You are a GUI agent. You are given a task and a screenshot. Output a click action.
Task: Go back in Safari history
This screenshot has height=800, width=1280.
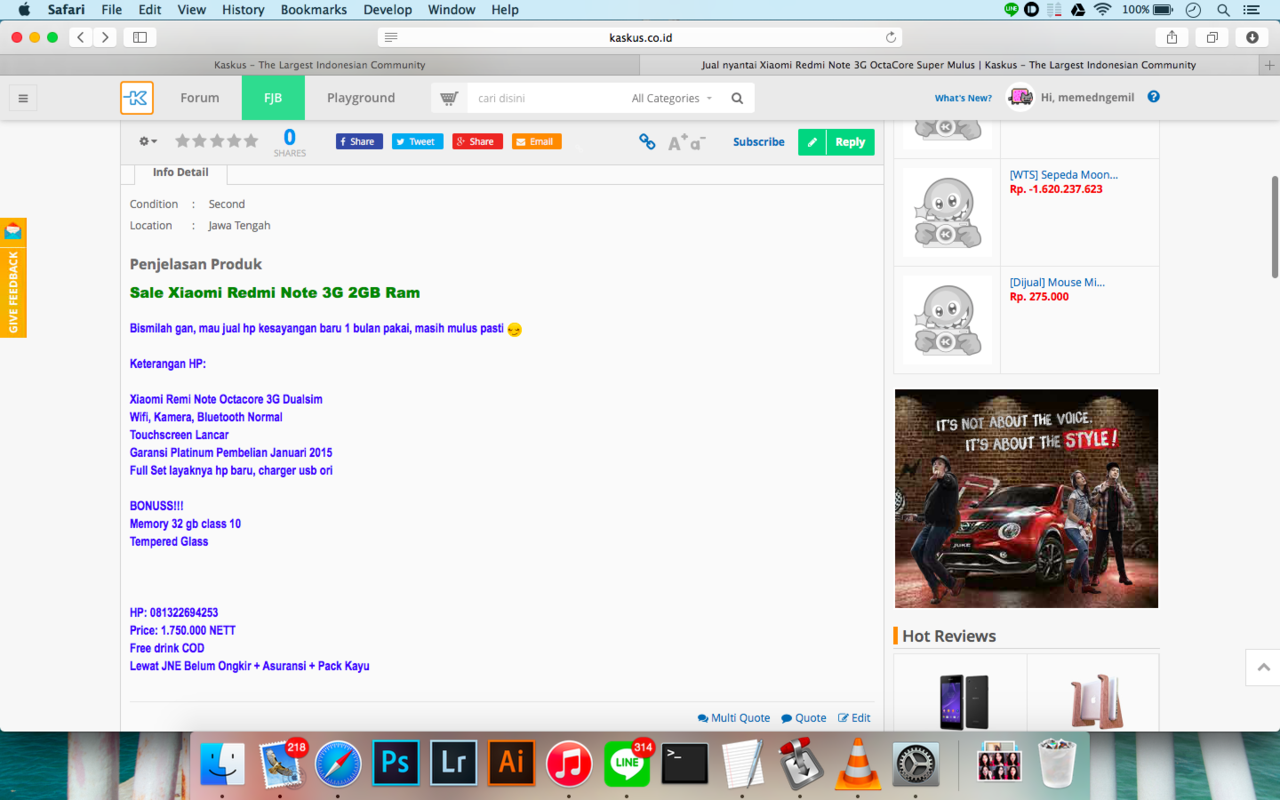pos(81,37)
